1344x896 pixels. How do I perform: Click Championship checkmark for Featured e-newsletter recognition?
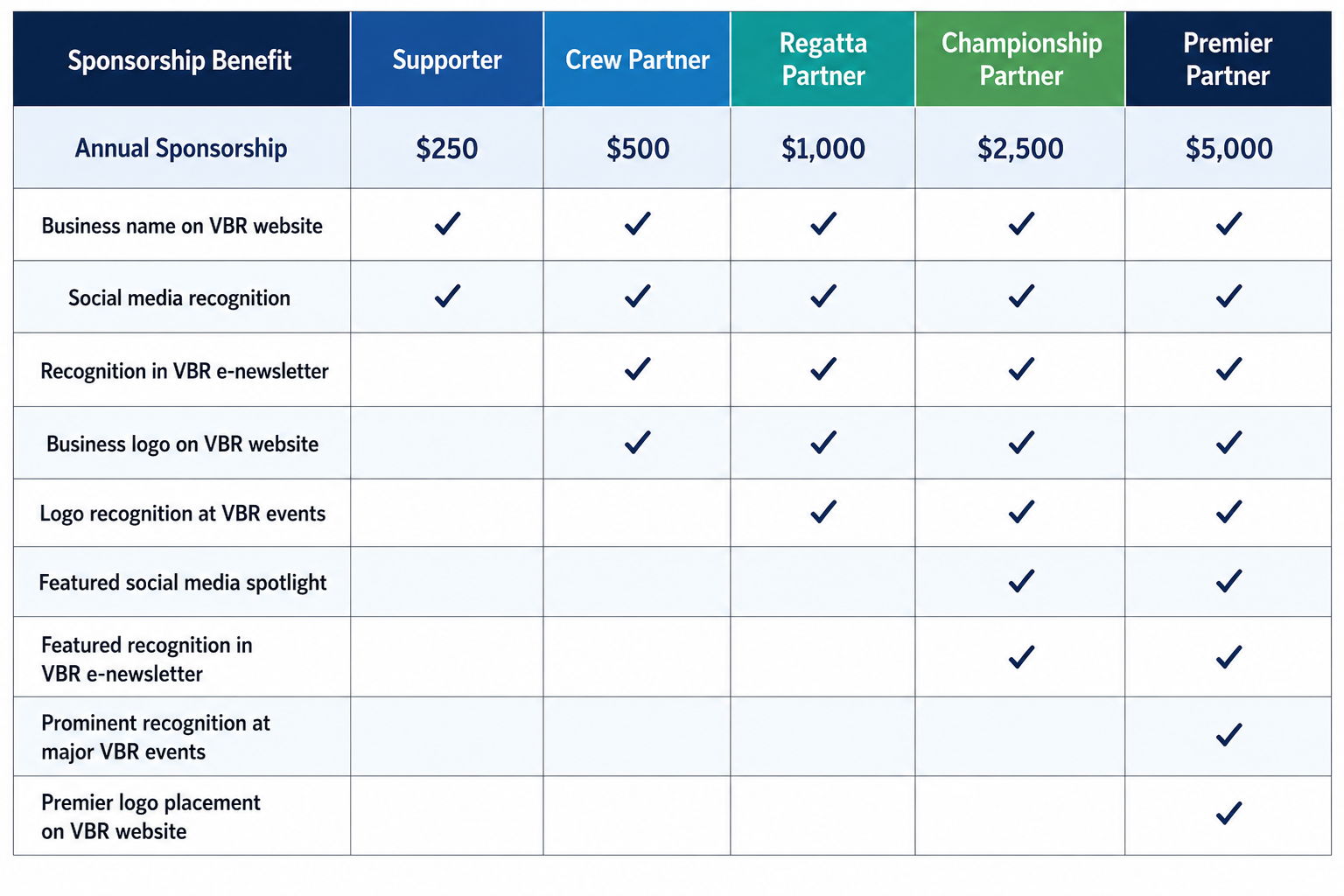1021,656
